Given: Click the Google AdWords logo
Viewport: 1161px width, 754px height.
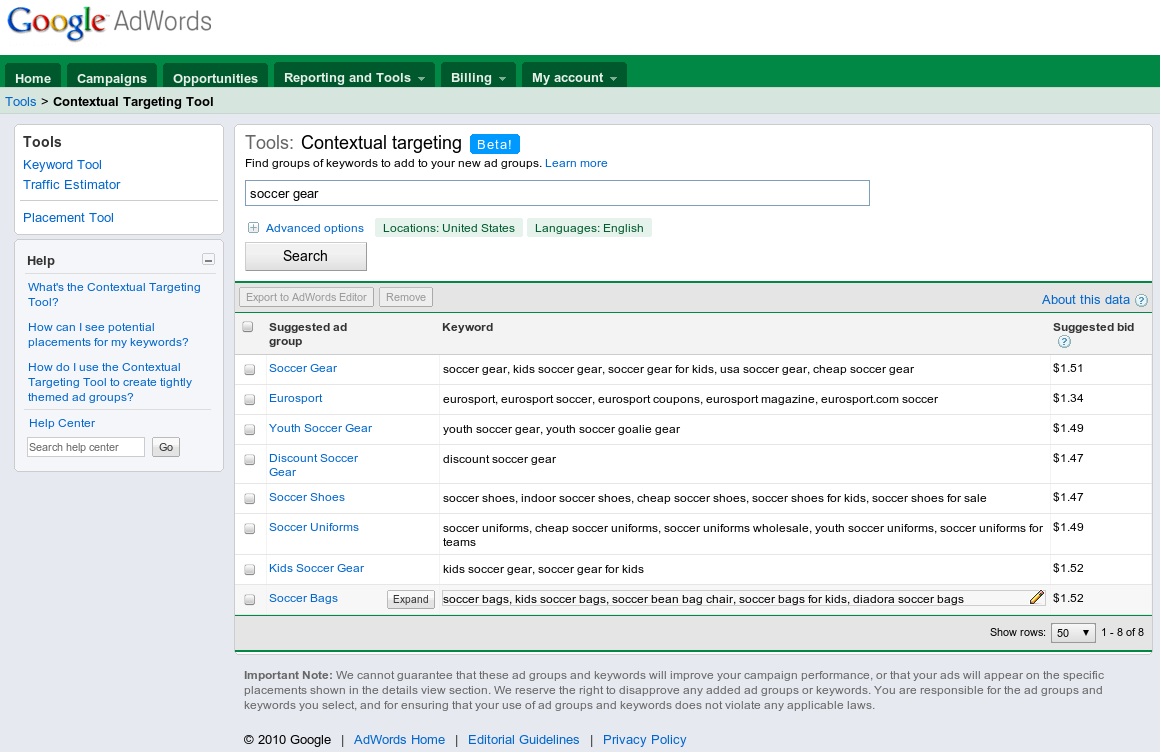Looking at the screenshot, I should [109, 22].
